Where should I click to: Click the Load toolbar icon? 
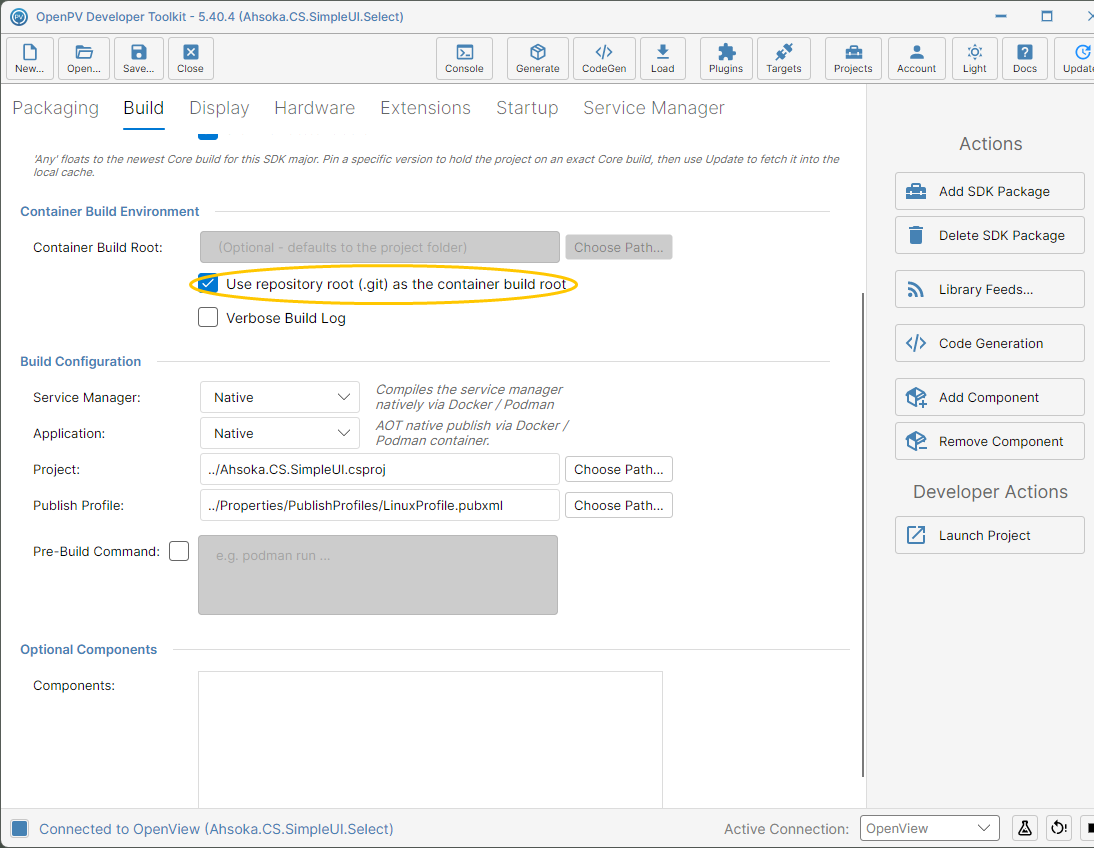click(x=662, y=58)
